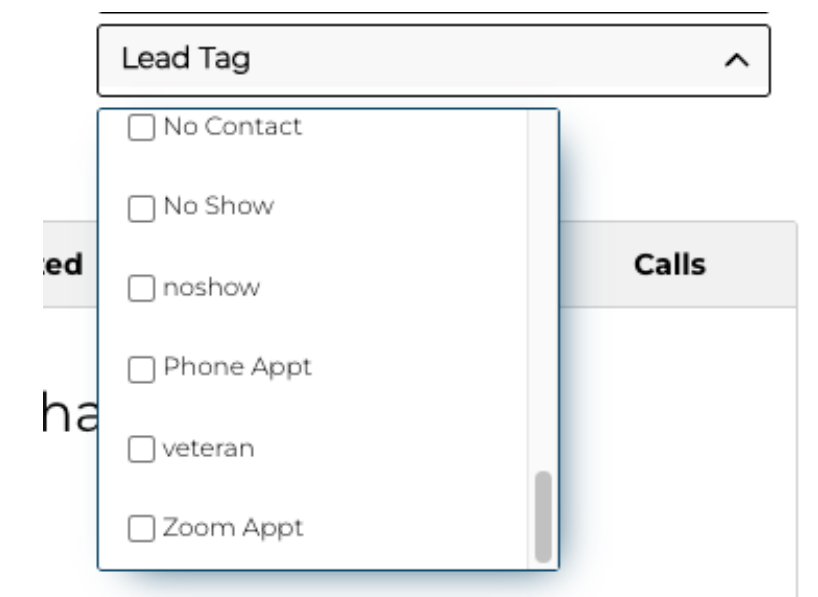Pick the Zoom Appt option text
Viewport: 818px width, 597px height.
tap(233, 528)
